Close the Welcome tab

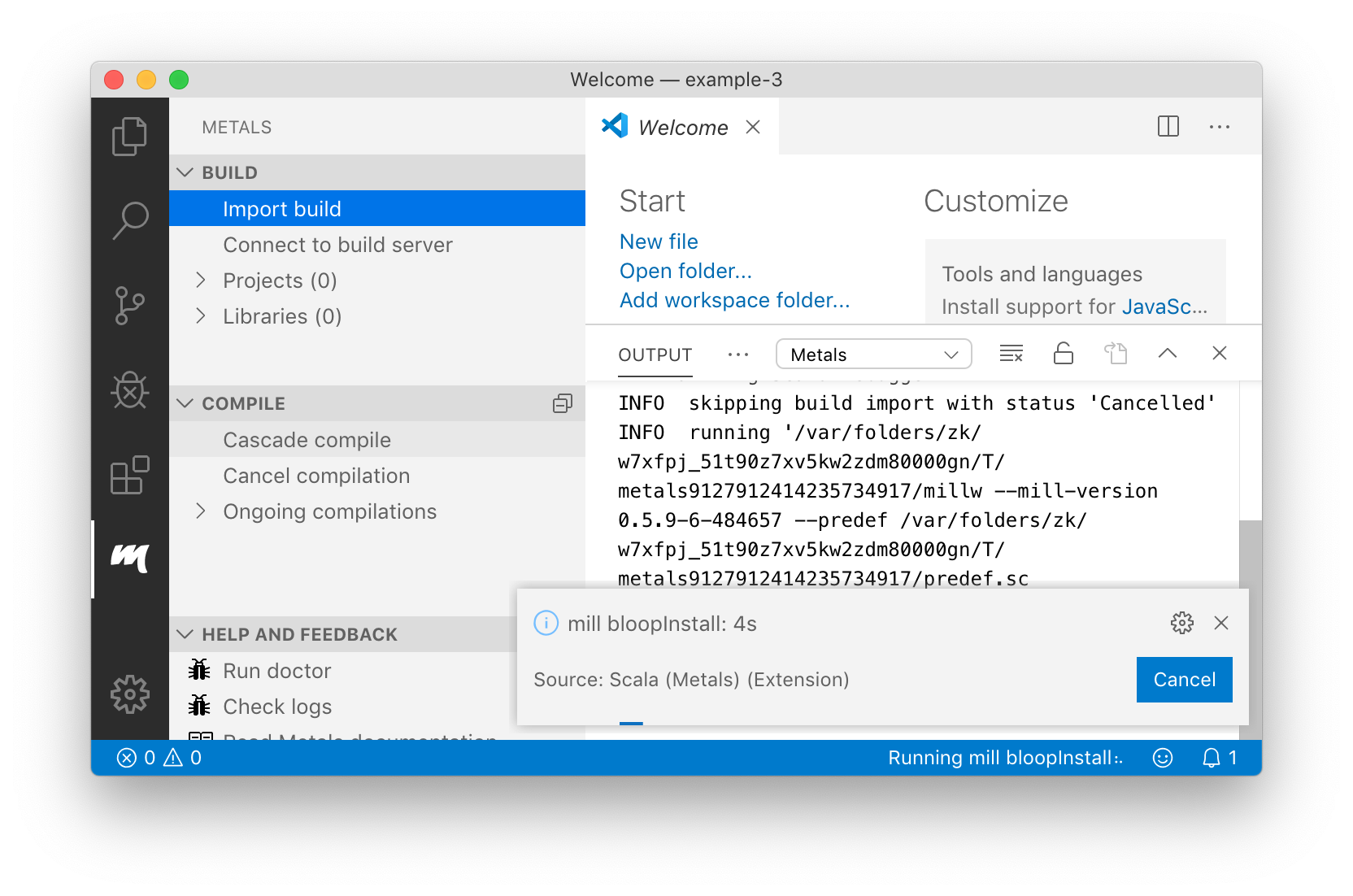(x=753, y=127)
